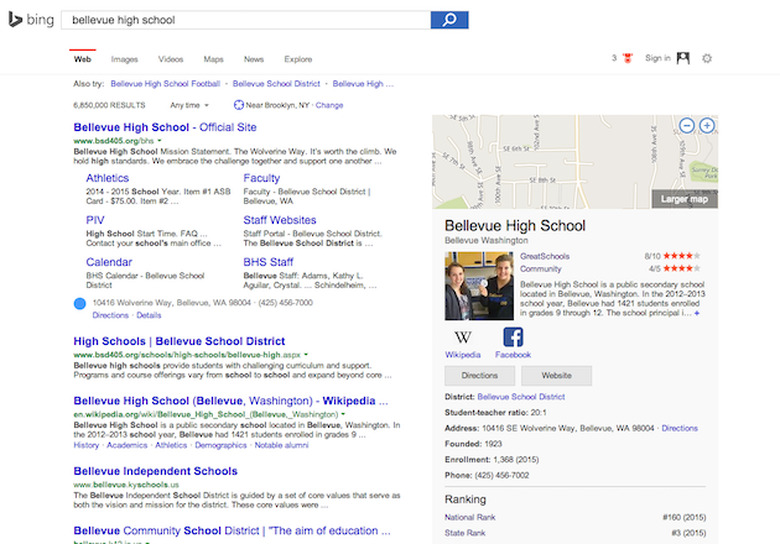Image resolution: width=780 pixels, height=544 pixels.
Task: Switch to the Maps tab
Action: point(213,59)
